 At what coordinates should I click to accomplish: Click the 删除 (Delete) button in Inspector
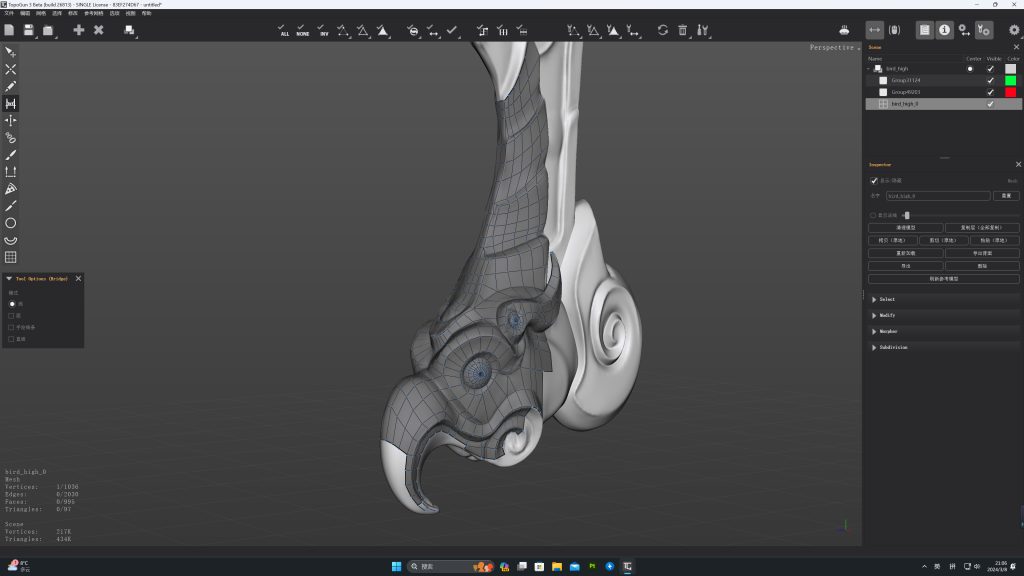click(x=982, y=266)
